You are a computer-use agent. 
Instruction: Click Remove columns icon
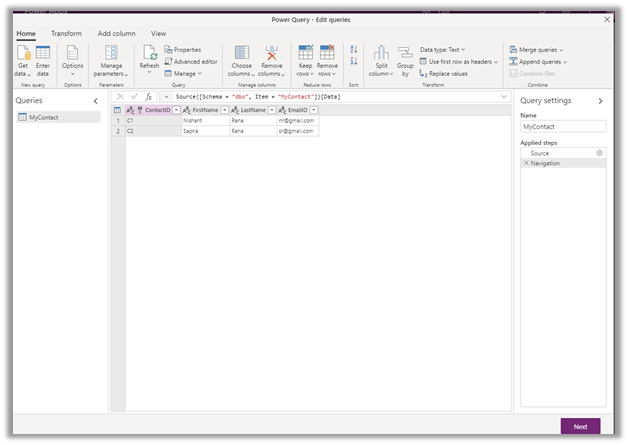tap(271, 55)
